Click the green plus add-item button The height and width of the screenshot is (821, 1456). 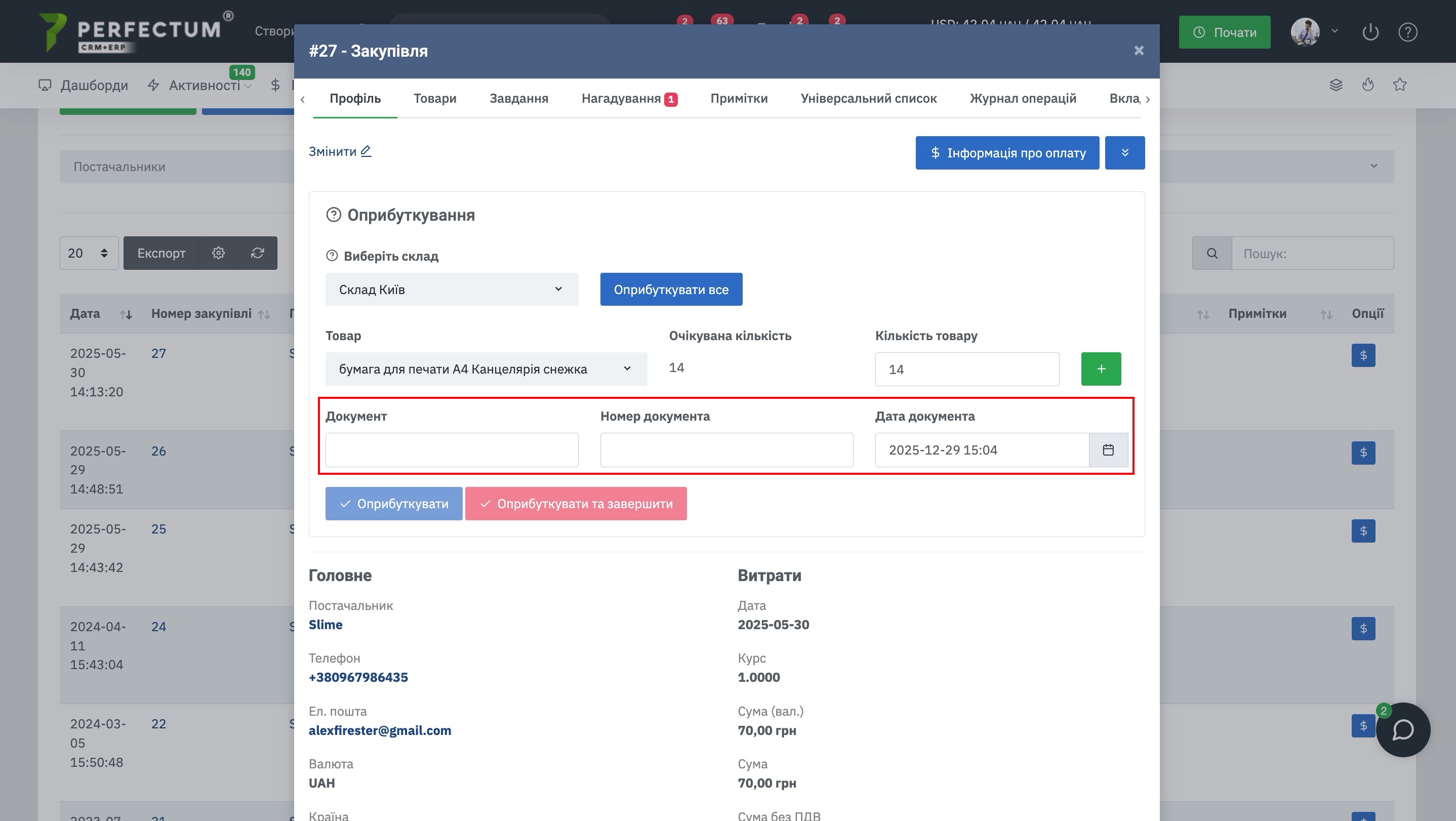click(x=1101, y=369)
